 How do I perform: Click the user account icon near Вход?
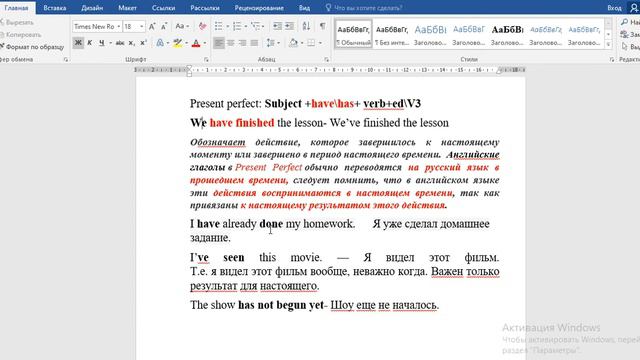pos(634,8)
